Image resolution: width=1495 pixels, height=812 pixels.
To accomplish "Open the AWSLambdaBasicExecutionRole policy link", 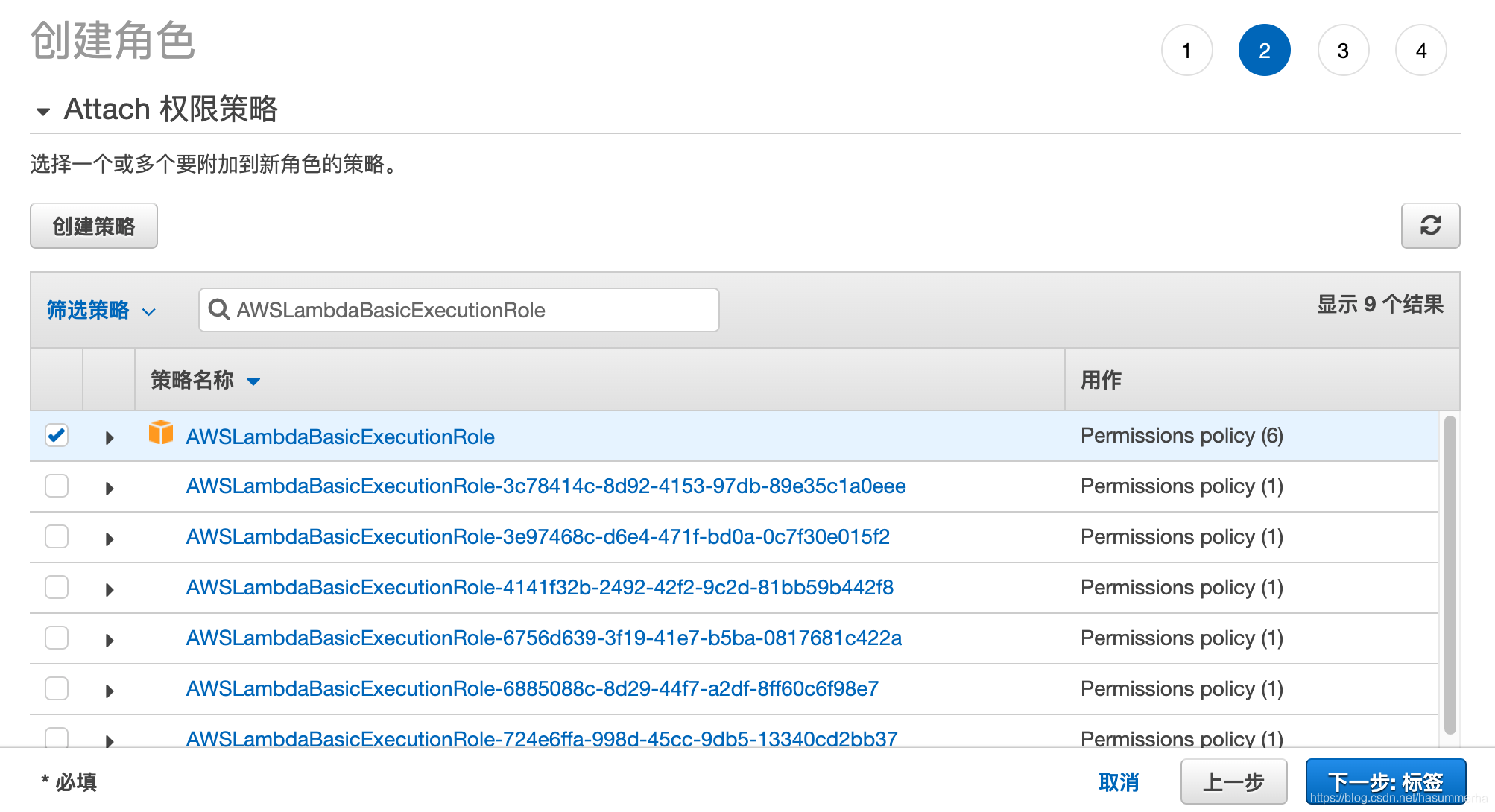I will pos(340,437).
